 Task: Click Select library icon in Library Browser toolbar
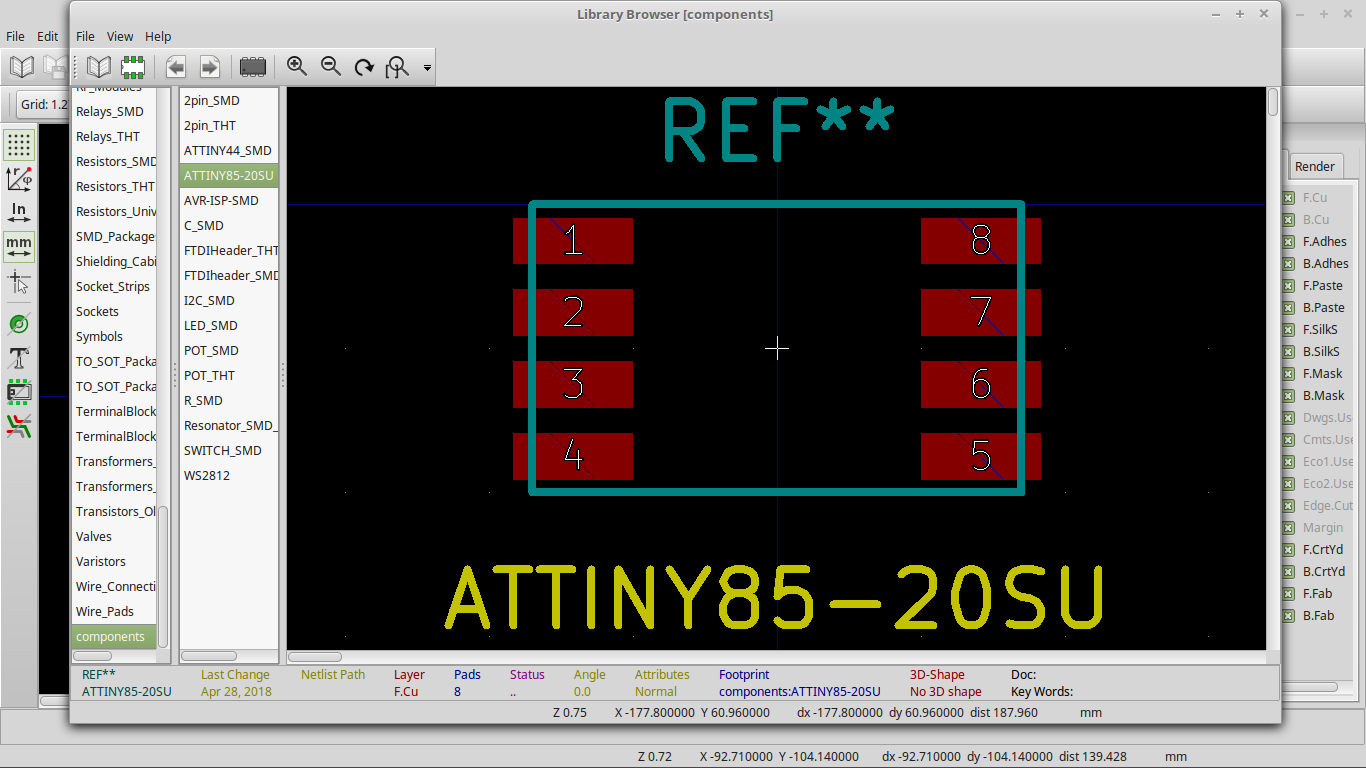pos(98,67)
